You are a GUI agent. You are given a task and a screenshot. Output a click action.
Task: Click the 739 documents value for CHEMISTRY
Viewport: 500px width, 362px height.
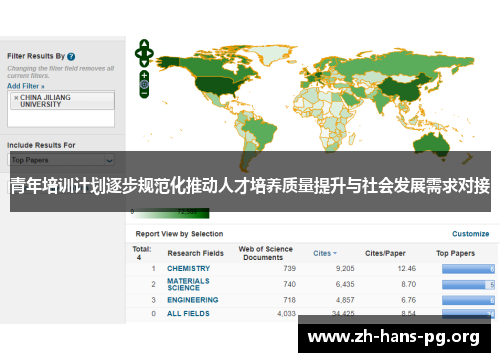(x=289, y=268)
